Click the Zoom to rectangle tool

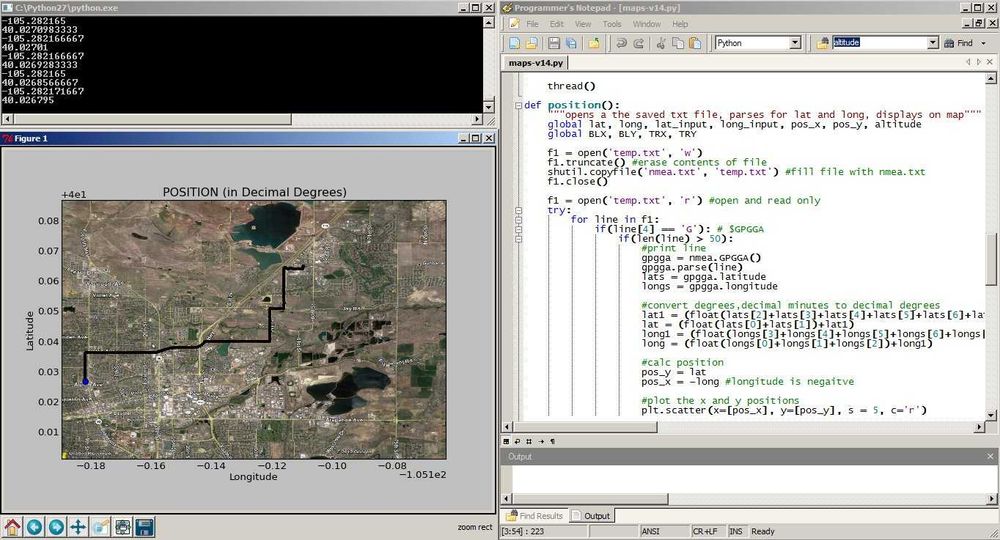(x=100, y=527)
